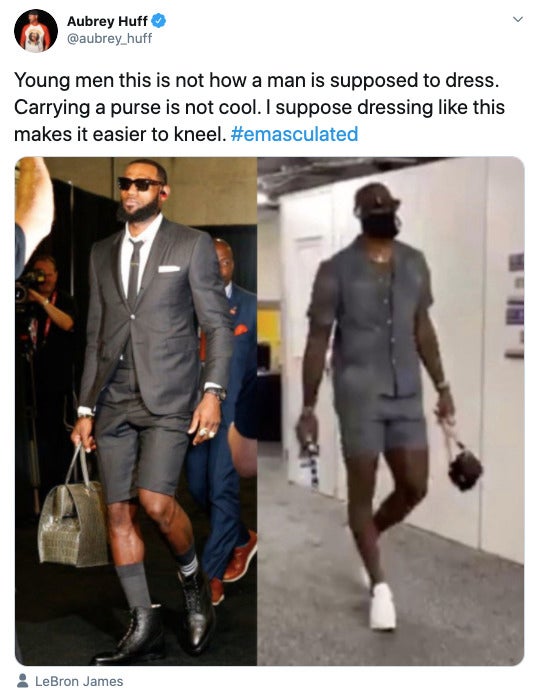Viewport: 536px width, 694px height.
Task: Open the LeBron James photo tag
Action: point(79,681)
